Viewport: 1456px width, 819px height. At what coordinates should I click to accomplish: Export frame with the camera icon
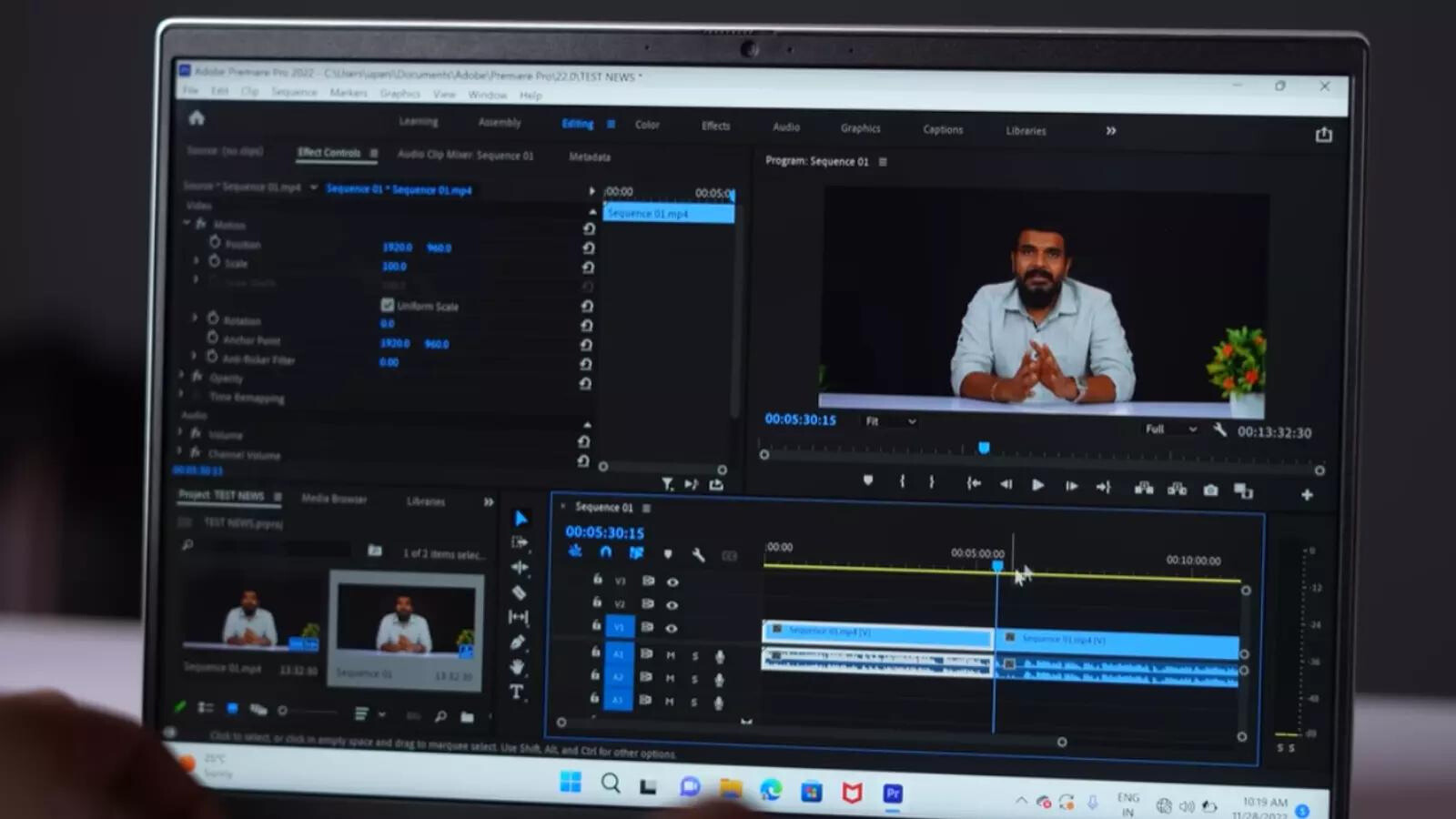[x=1210, y=490]
